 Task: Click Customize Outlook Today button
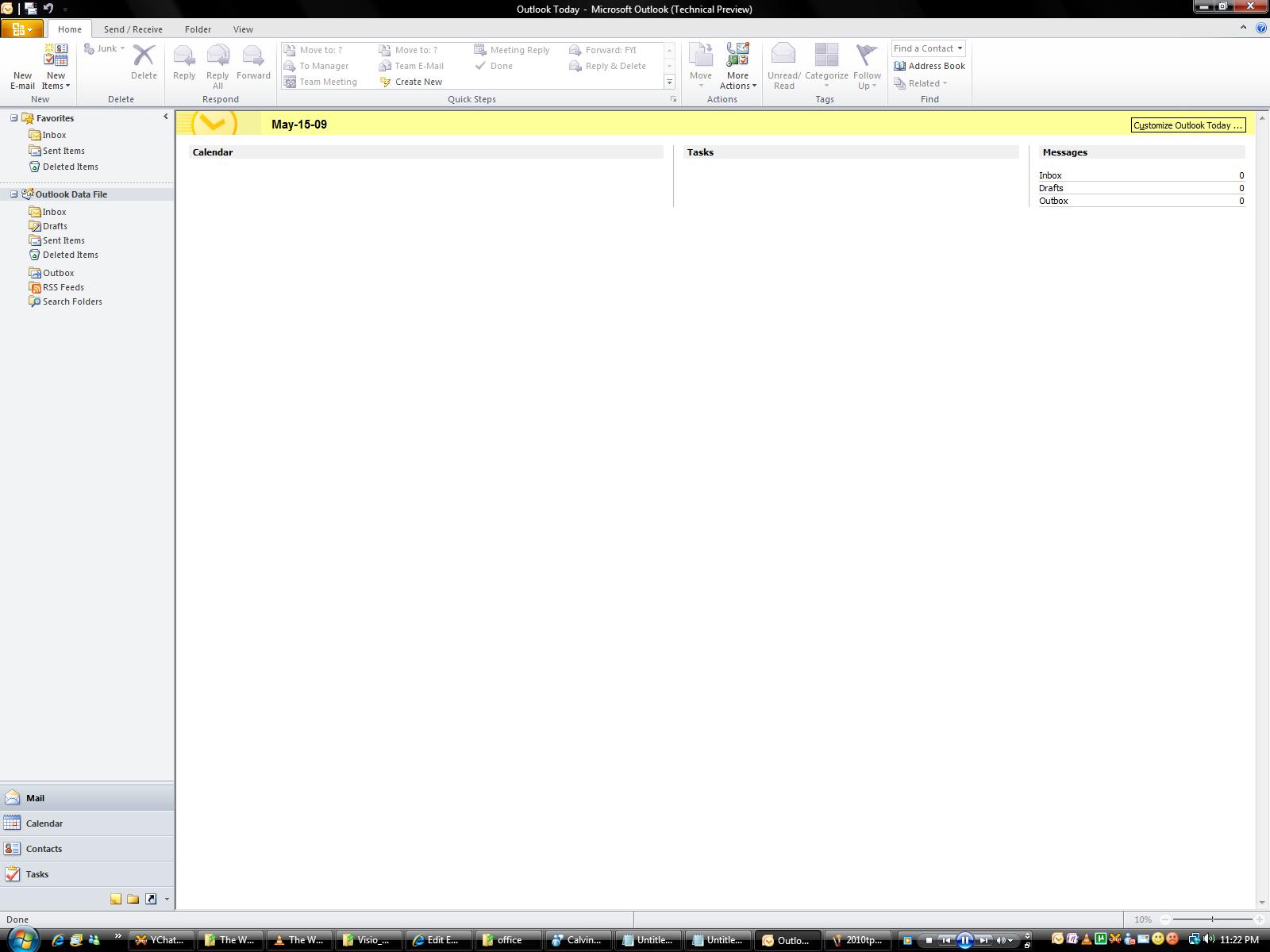(1187, 125)
